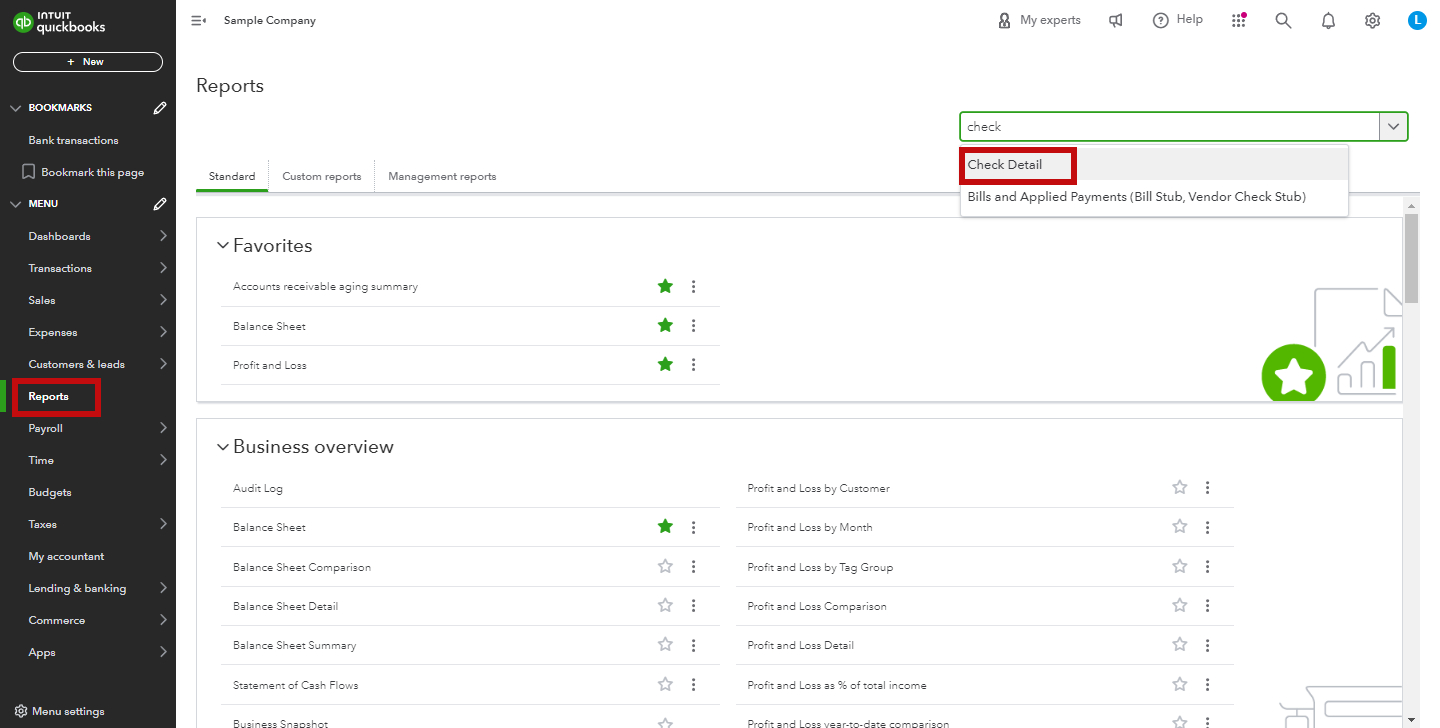Click the search magnifier icon

[x=1283, y=20]
